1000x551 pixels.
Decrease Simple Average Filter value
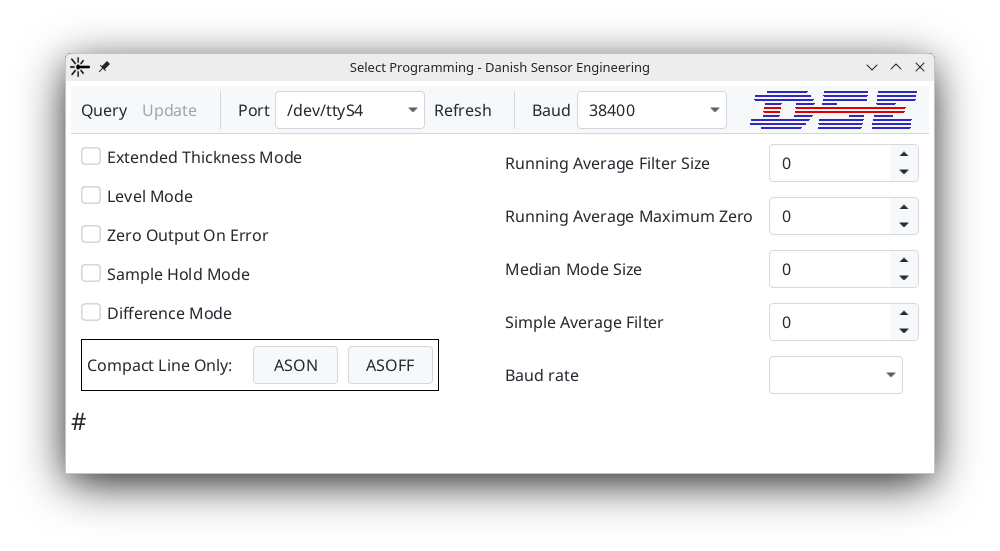(x=904, y=332)
